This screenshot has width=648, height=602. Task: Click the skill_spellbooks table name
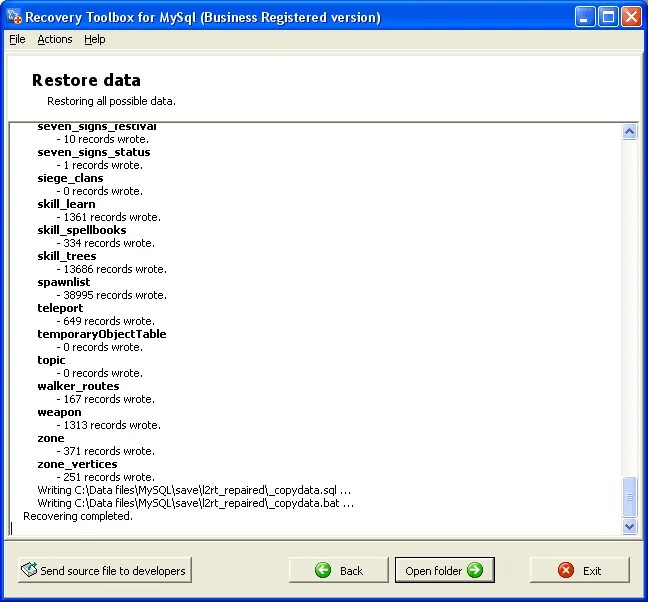click(x=82, y=230)
